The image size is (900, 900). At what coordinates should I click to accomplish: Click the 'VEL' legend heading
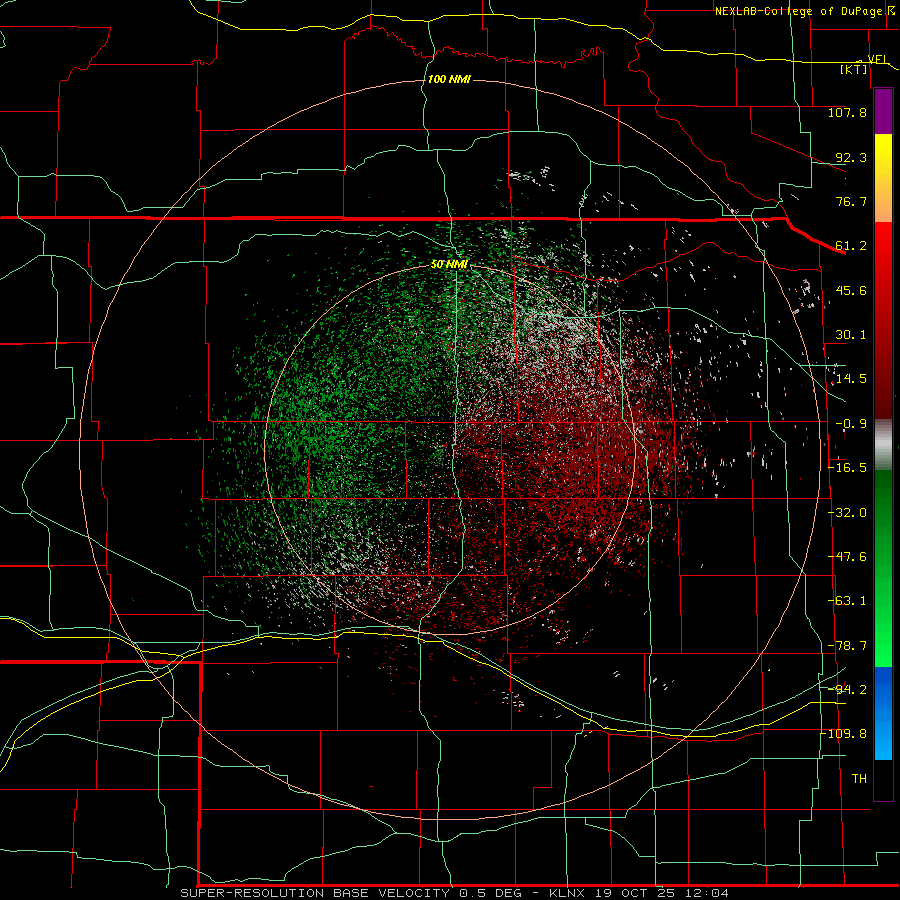(x=878, y=59)
